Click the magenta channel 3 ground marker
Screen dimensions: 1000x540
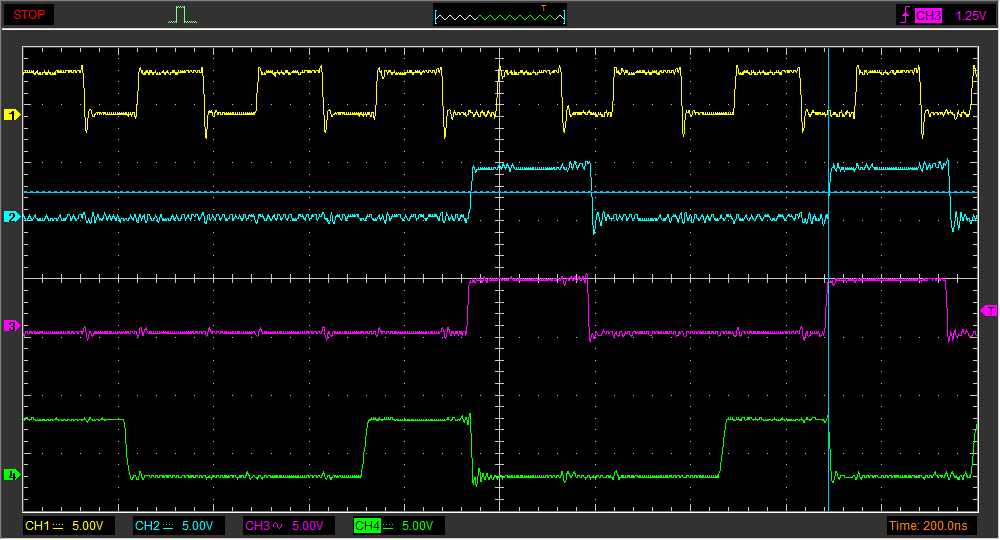click(12, 326)
